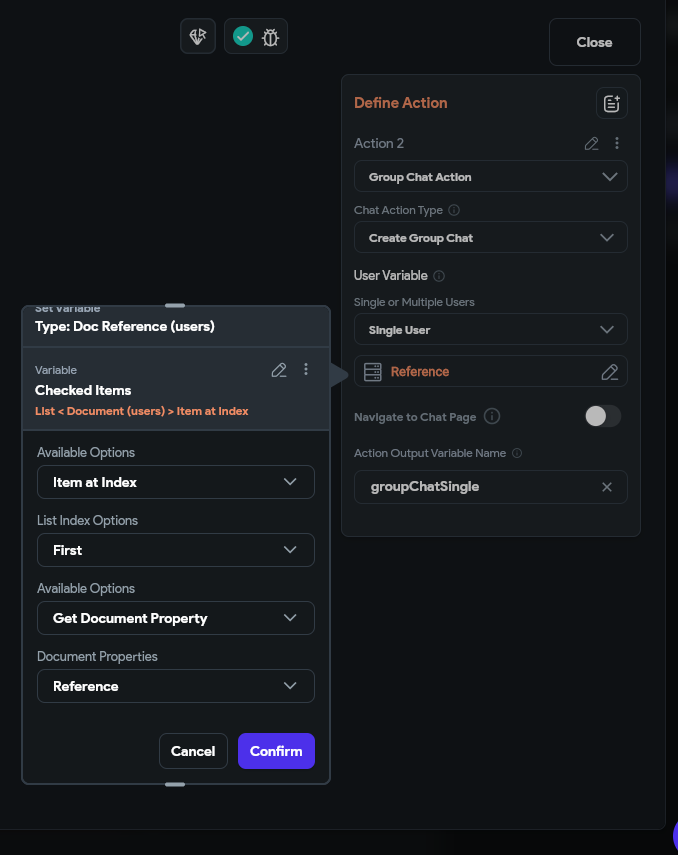Change Single User via its dropdown

(x=491, y=329)
